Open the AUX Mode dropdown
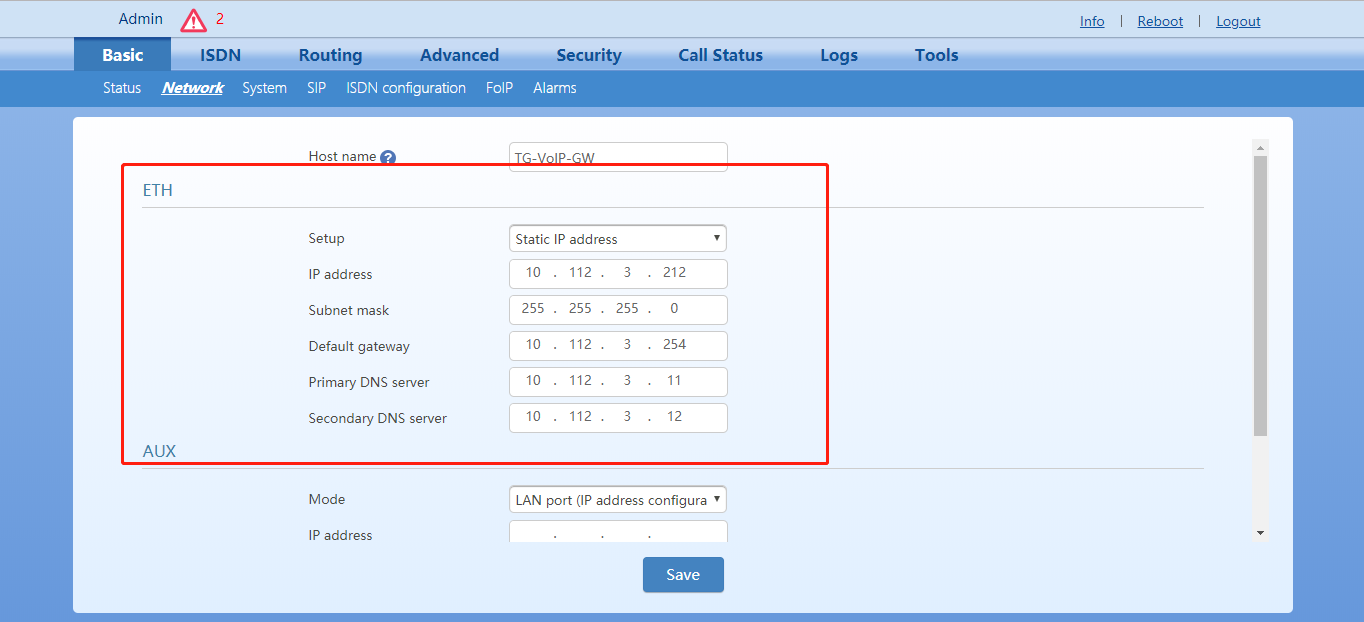The width and height of the screenshot is (1364, 622). [618, 499]
